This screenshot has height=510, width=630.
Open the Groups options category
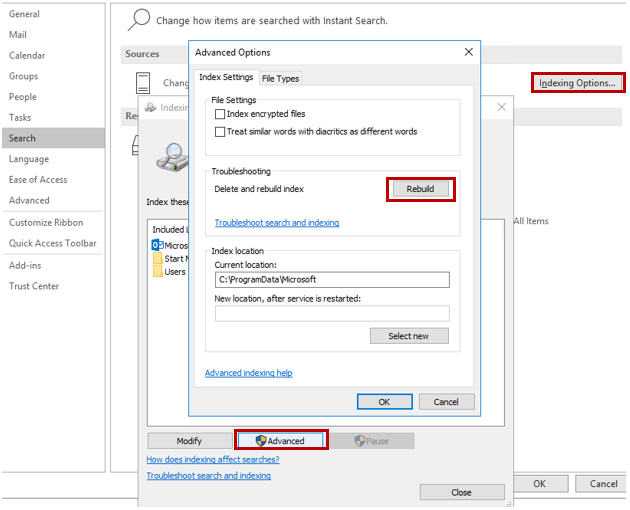tap(53, 76)
